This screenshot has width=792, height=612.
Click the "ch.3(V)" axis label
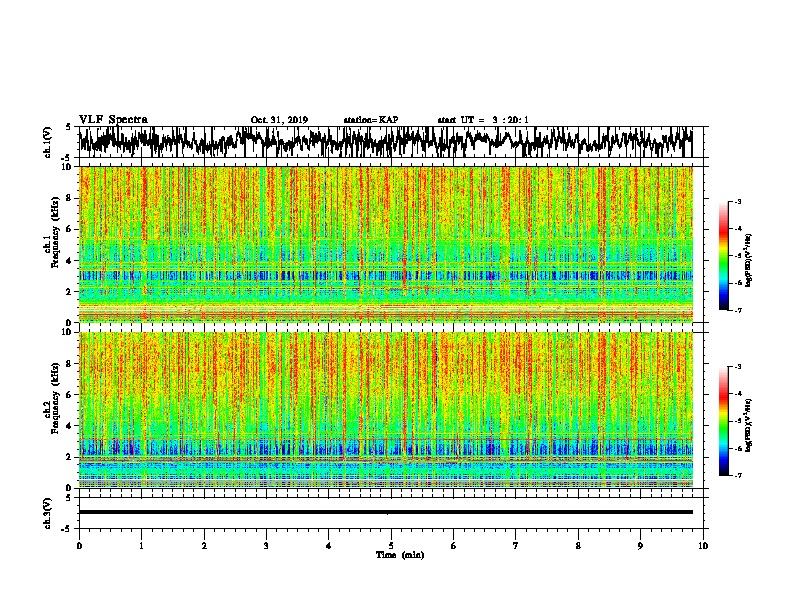(x=47, y=513)
